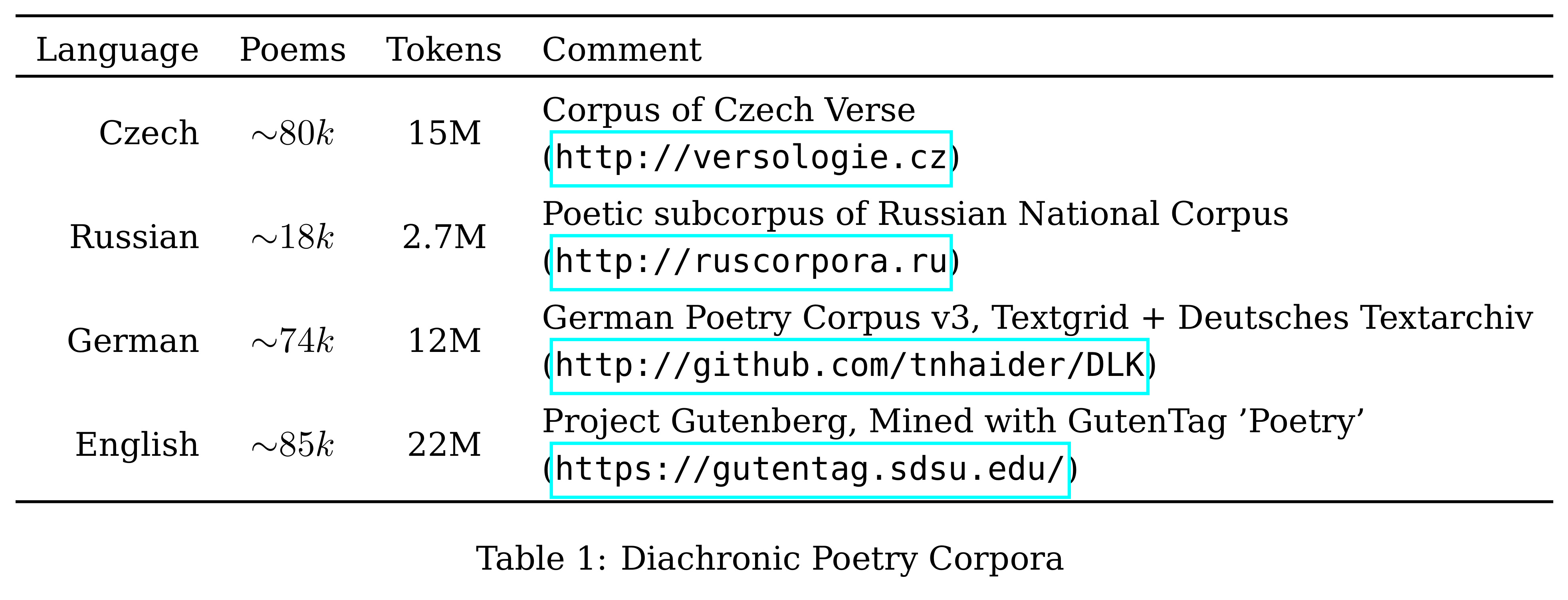Image resolution: width=1568 pixels, height=600 pixels.
Task: Click the Comment column header
Action: [x=622, y=50]
